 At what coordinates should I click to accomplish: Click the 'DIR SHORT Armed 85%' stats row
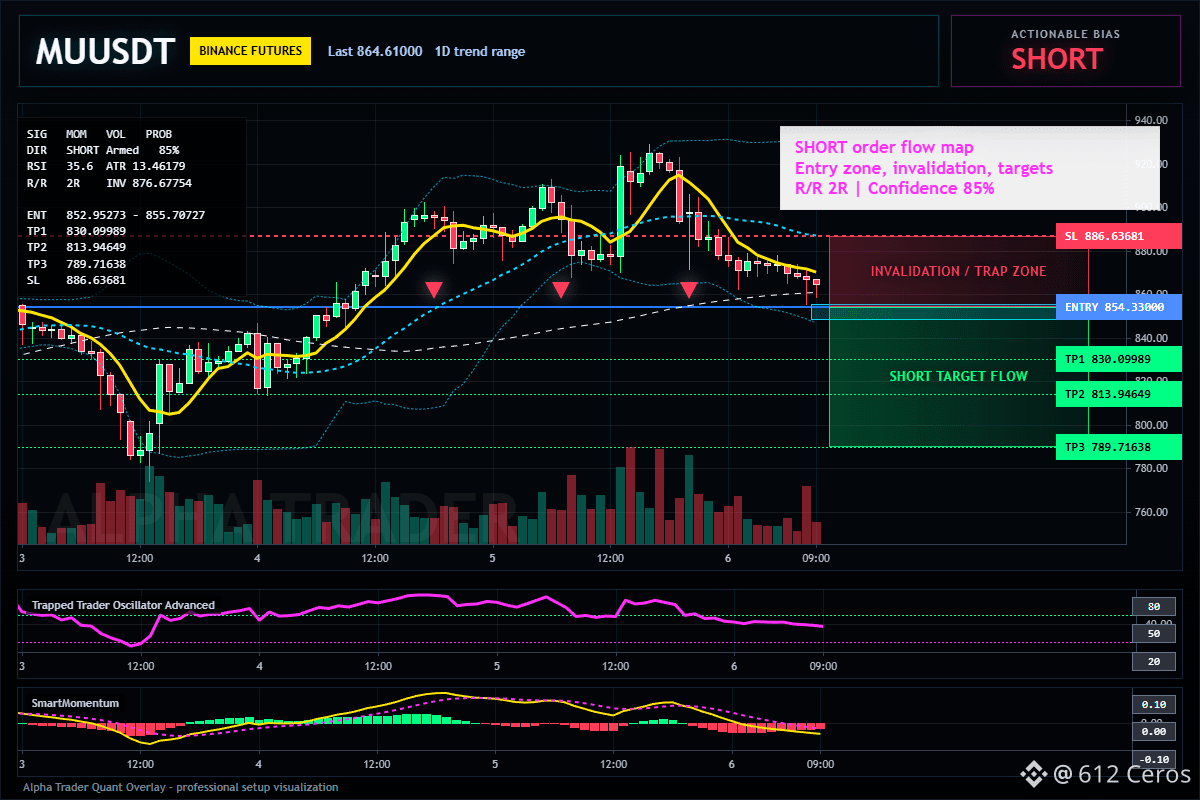[x=103, y=149]
